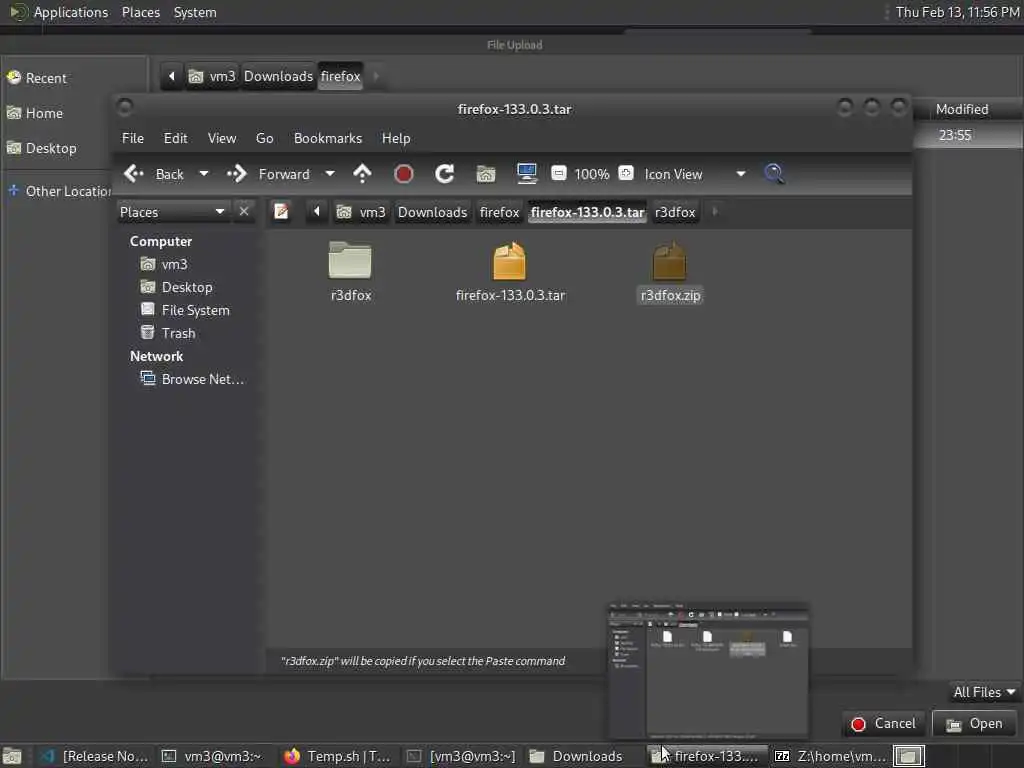Open the Go menu
1024x768 pixels.
click(264, 138)
